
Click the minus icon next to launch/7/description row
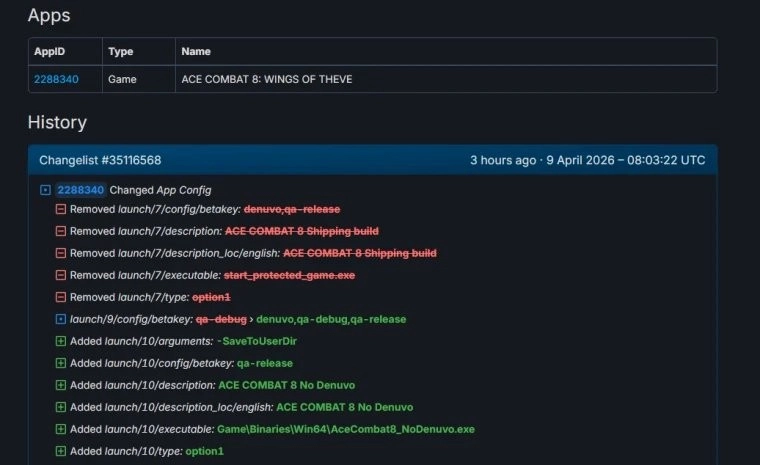[61, 231]
